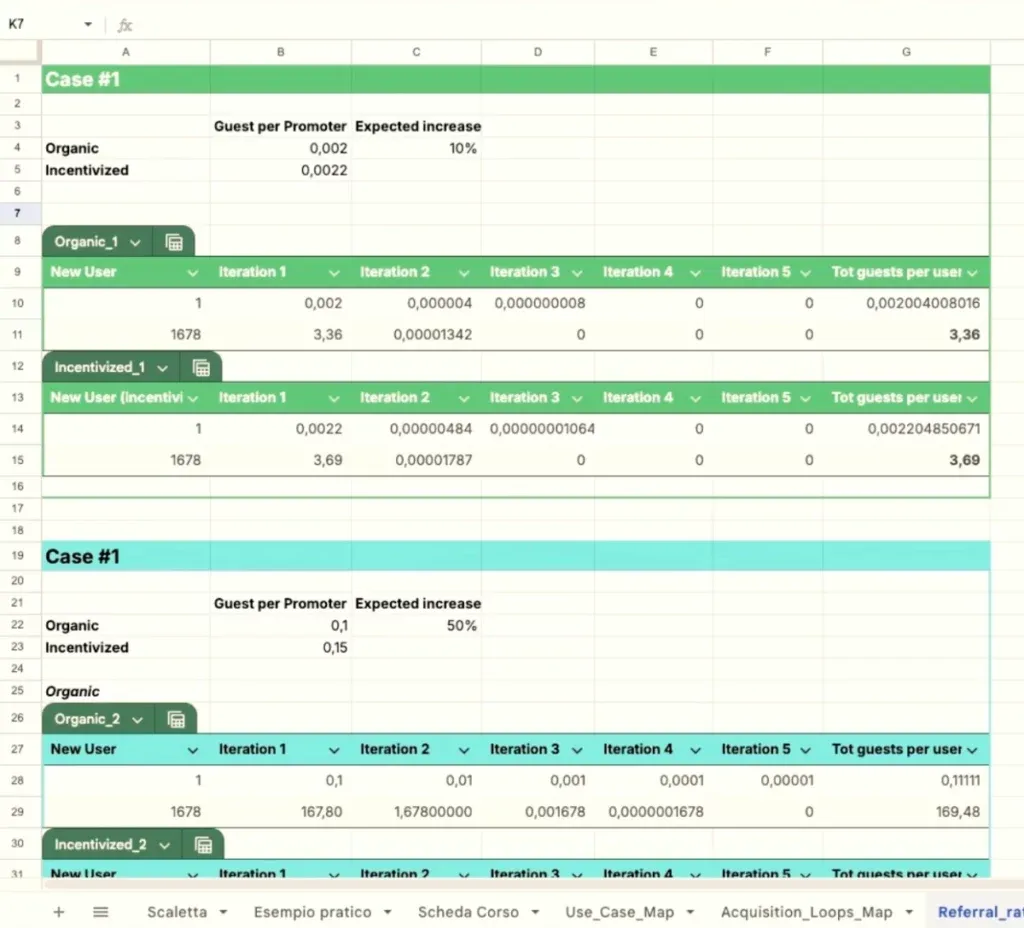Select the 169,48 total cell
This screenshot has width=1024, height=928.
[x=906, y=812]
